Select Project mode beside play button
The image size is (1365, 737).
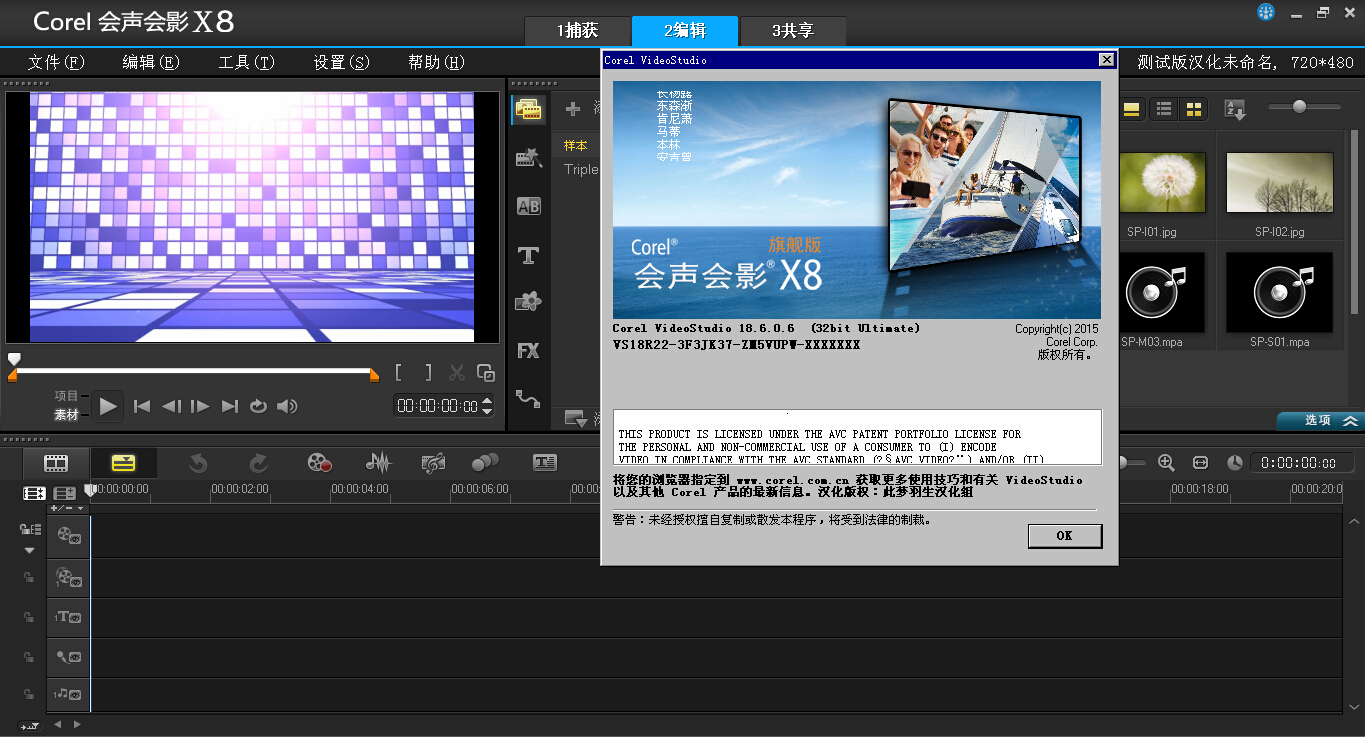pos(66,396)
